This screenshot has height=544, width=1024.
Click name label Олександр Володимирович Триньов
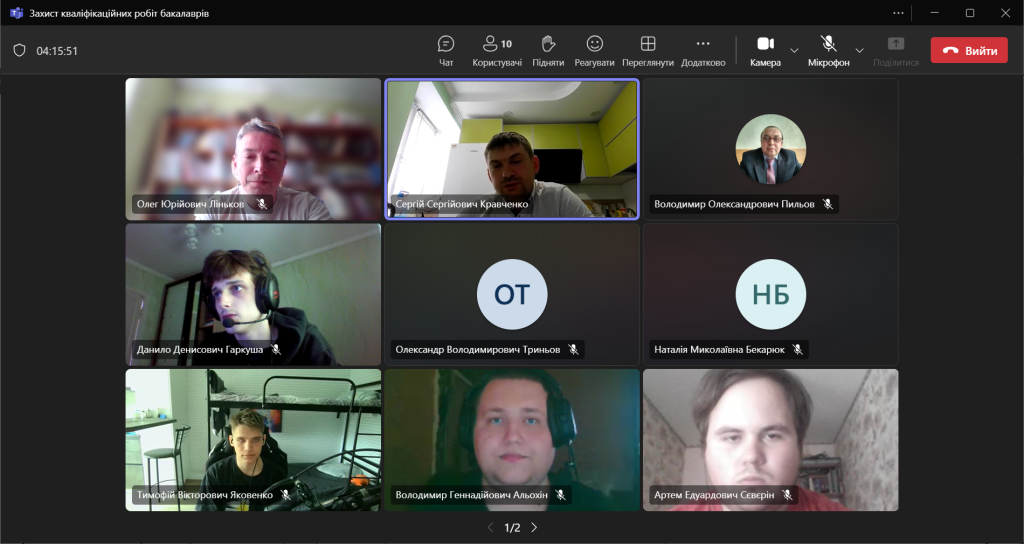coord(477,349)
